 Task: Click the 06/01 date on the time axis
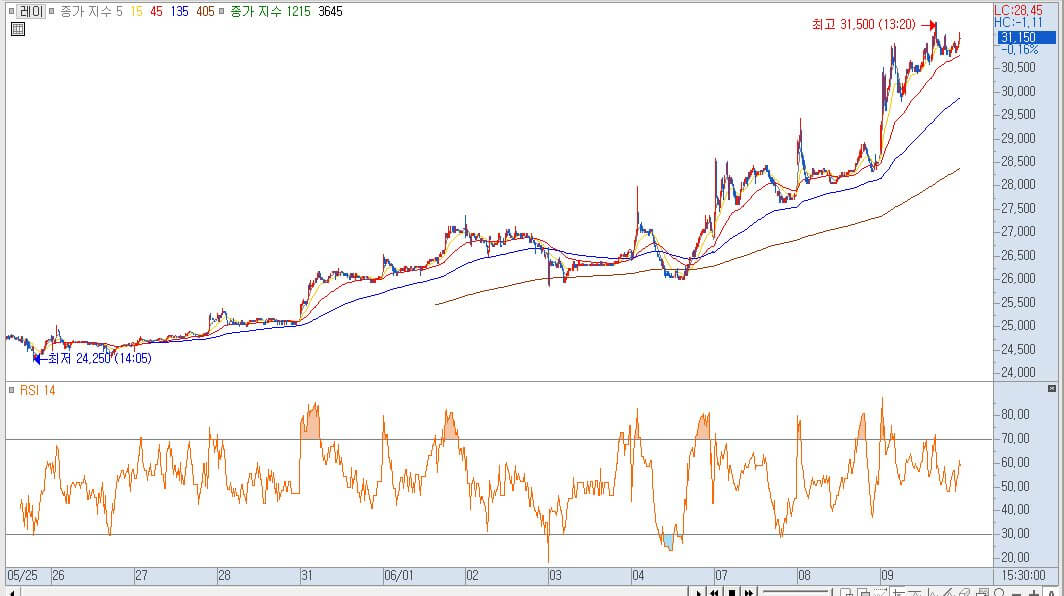coord(398,576)
